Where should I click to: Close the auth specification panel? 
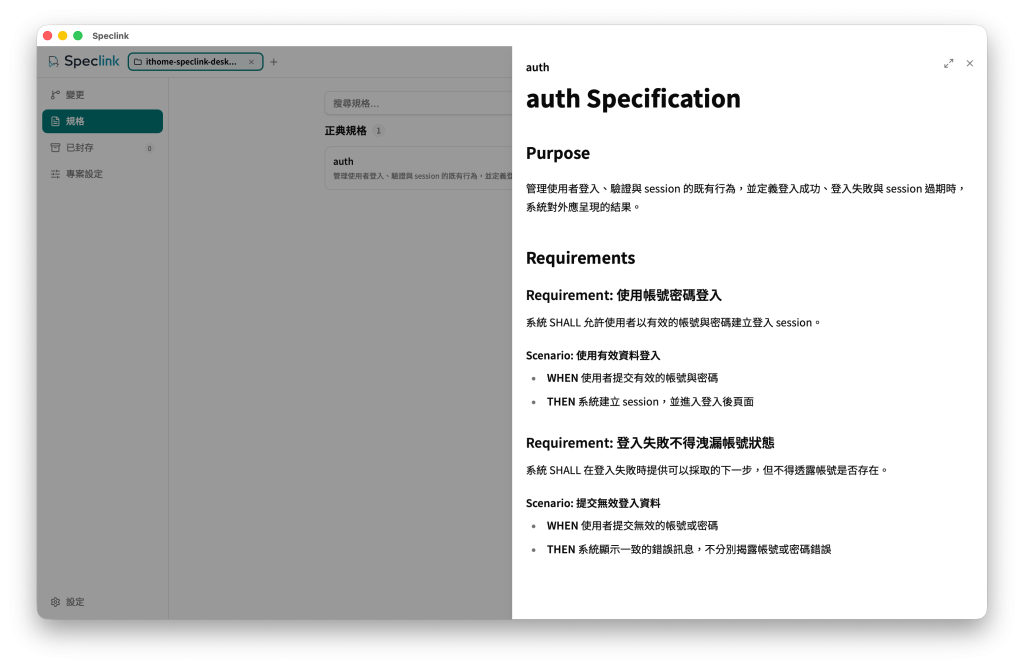pos(970,63)
